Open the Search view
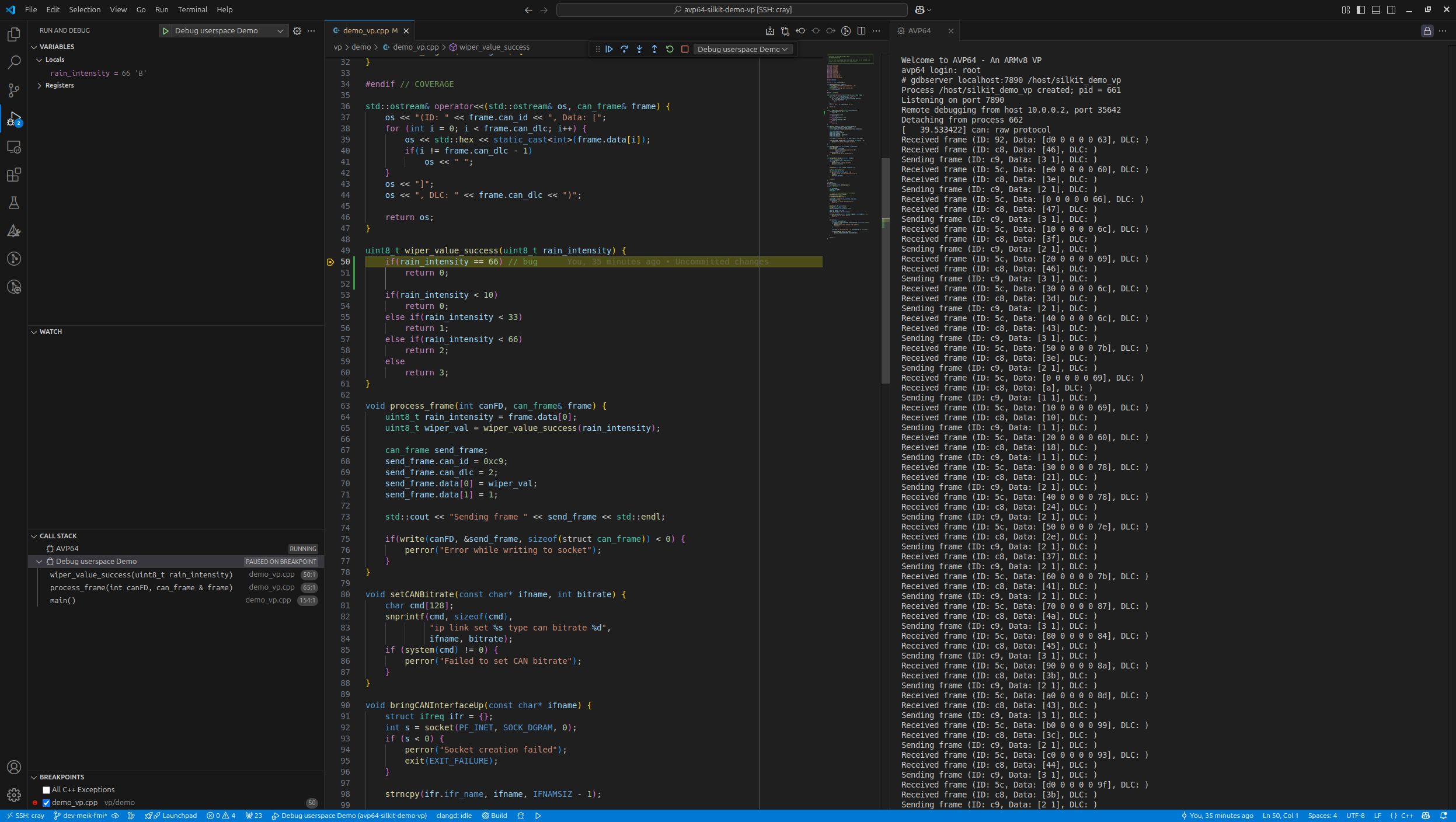The height and width of the screenshot is (822, 1456). click(x=14, y=62)
